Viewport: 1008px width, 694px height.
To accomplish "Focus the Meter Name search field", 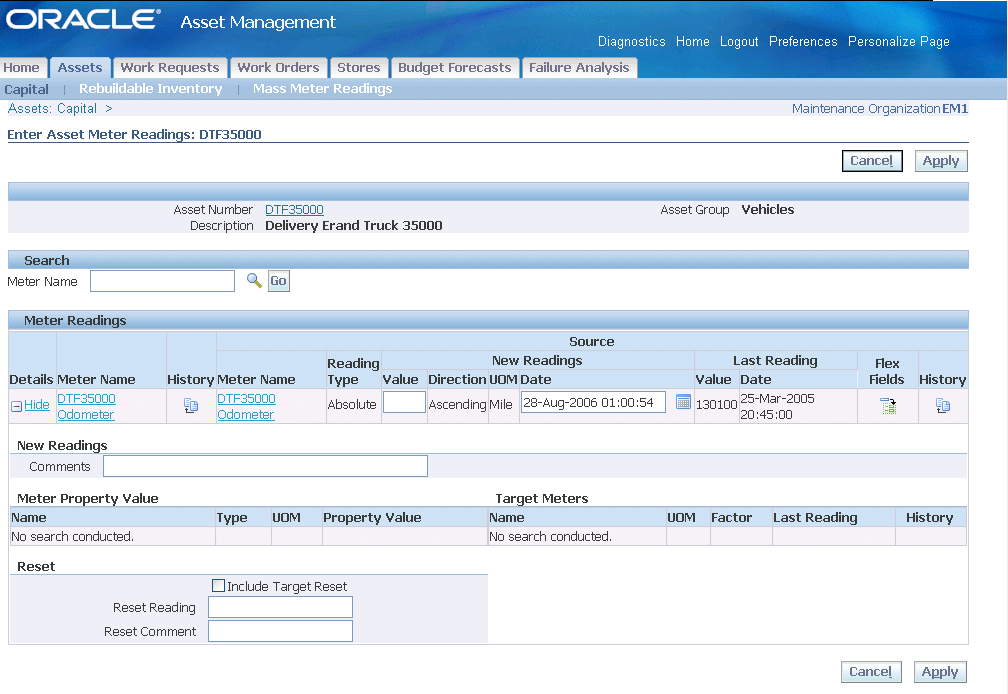I will pos(162,281).
